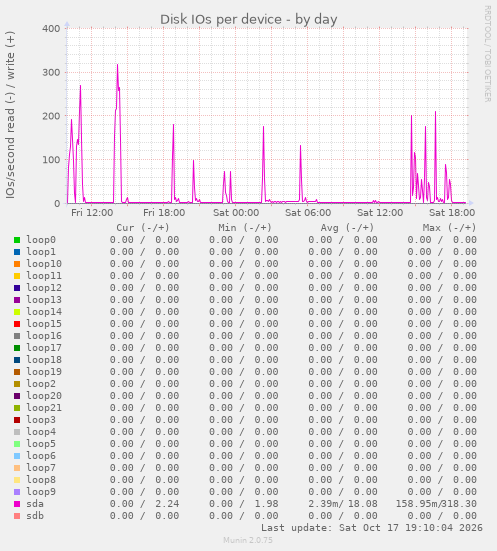Screen dimensions: 497x551
Task: Click the loop10 orange legend swatch
Action: (17, 264)
